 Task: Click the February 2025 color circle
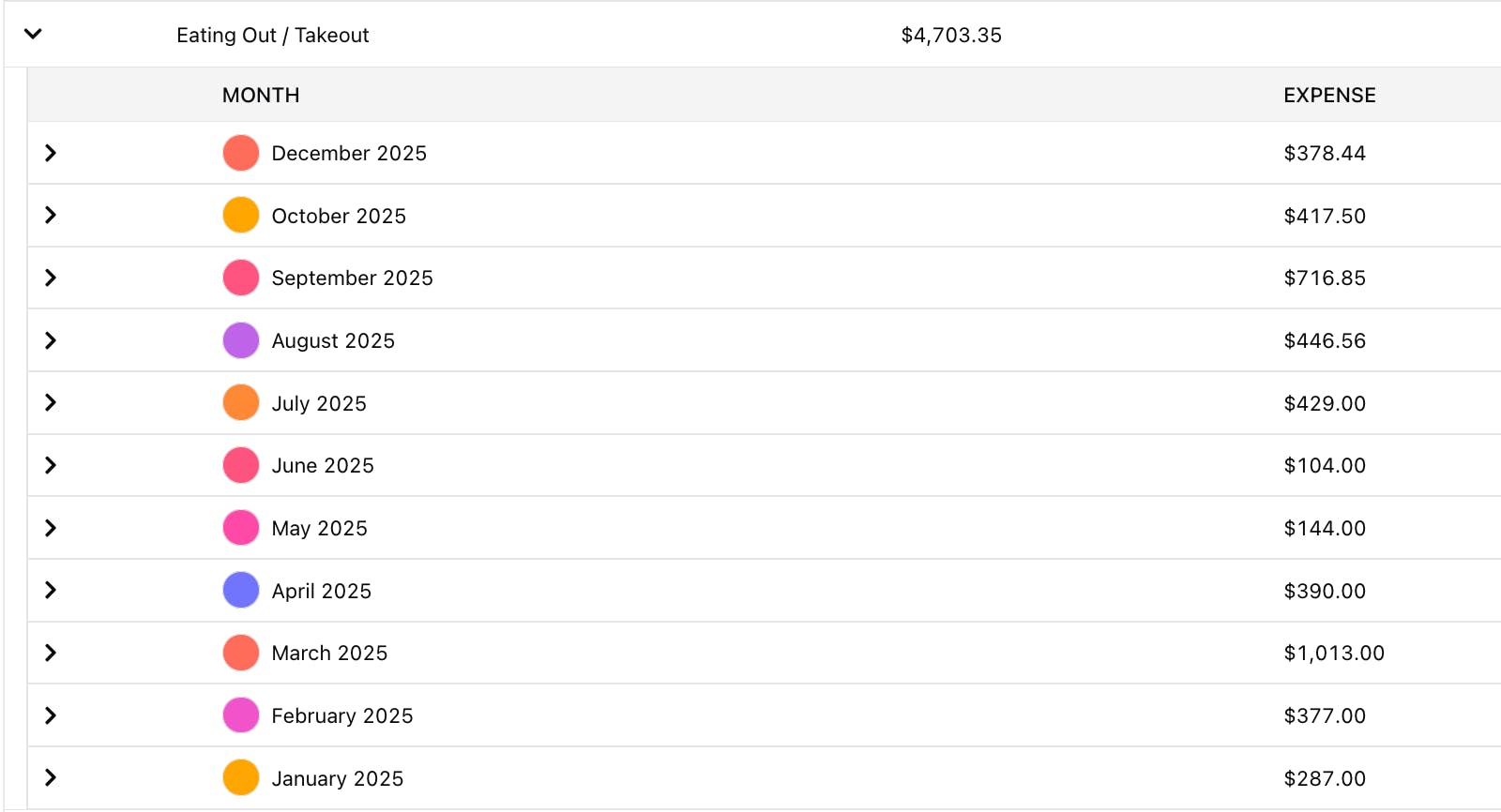point(241,715)
